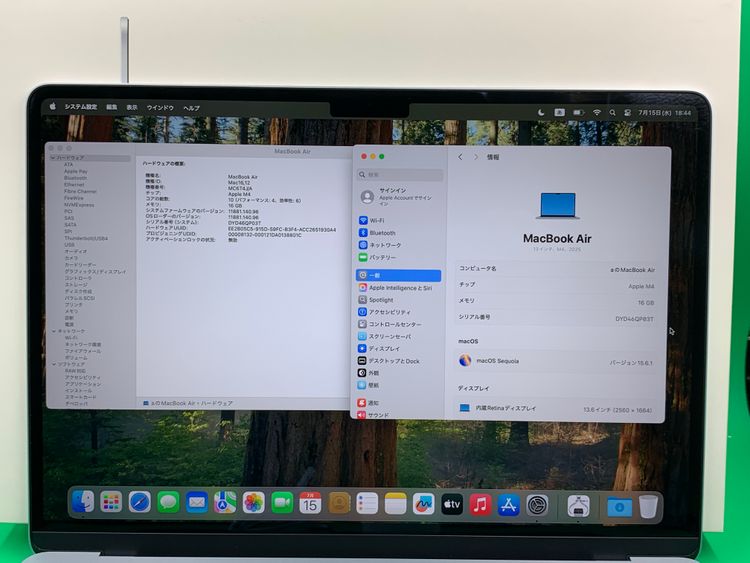This screenshot has width=750, height=563.
Task: Click battery status in menu bar
Action: click(x=578, y=112)
